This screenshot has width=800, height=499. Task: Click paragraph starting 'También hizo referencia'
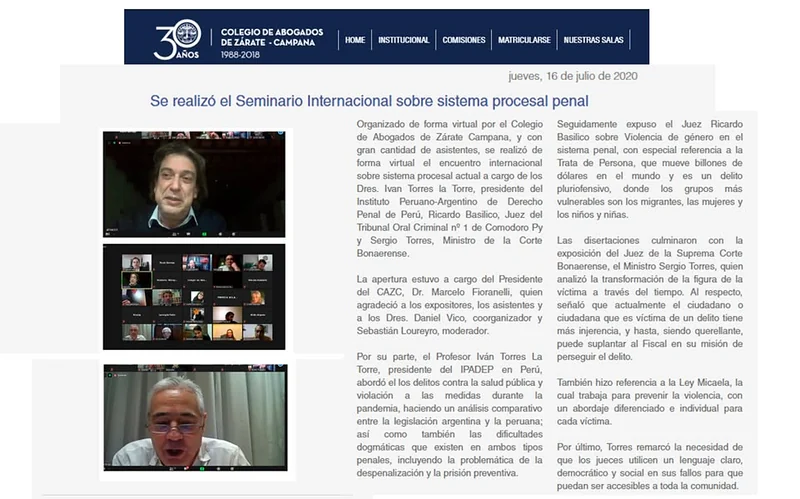(x=649, y=402)
